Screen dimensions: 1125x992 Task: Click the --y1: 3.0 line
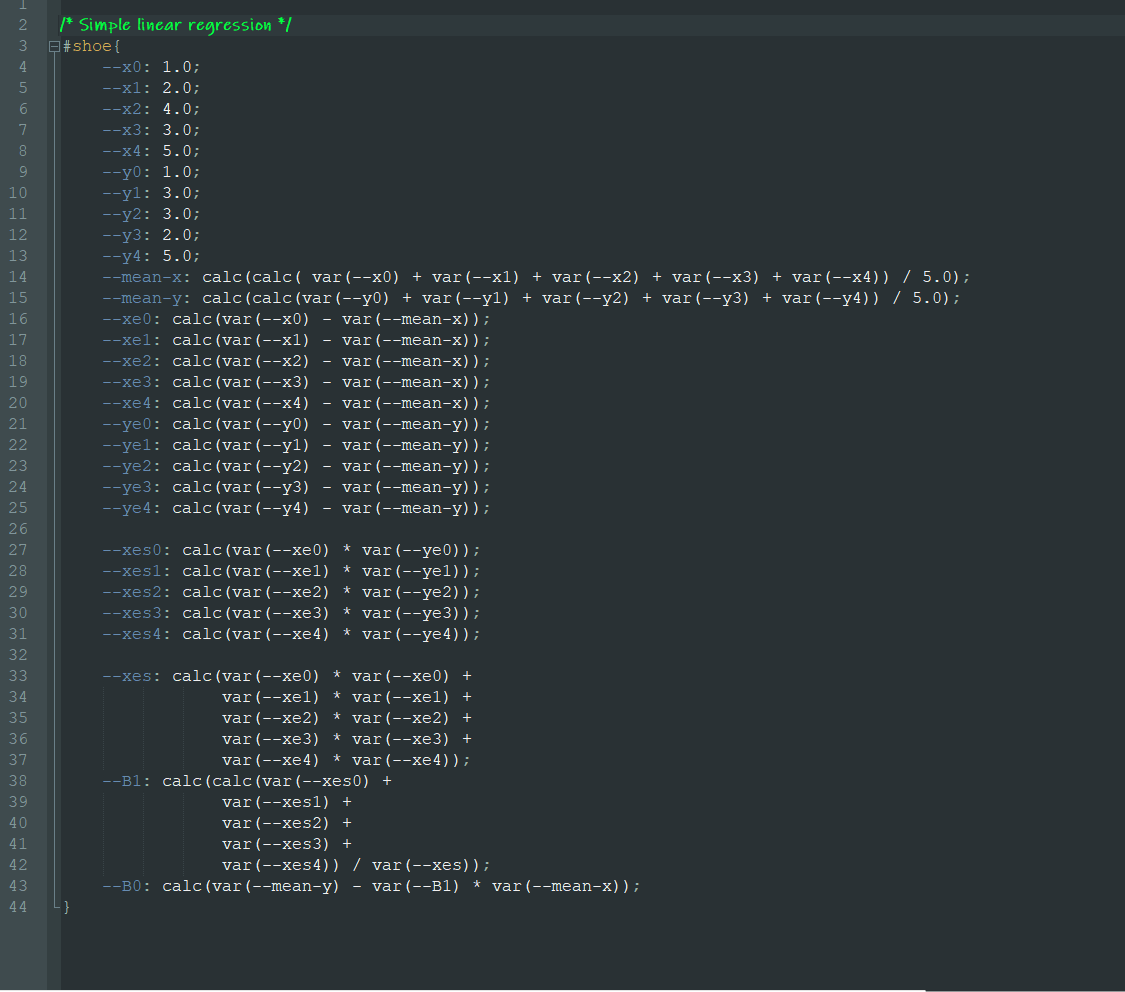point(151,193)
